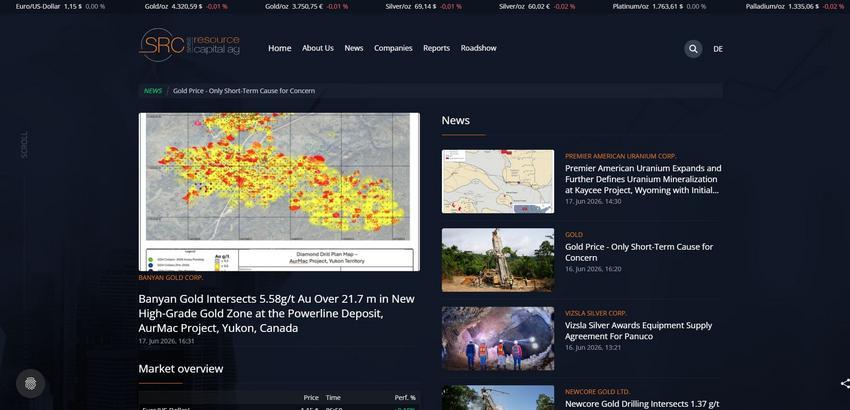Open the Companies menu item

coord(393,48)
